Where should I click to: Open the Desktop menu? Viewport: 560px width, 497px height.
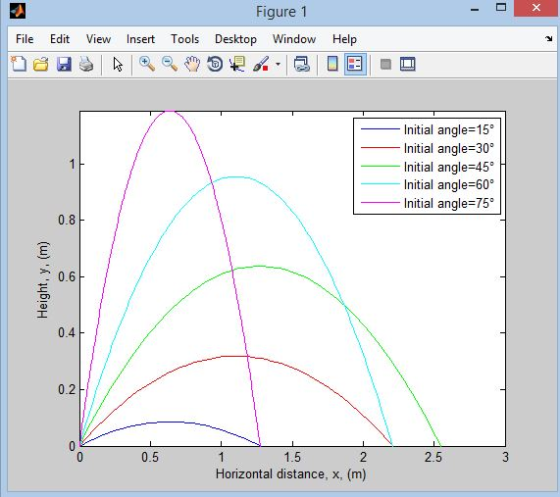[236, 39]
